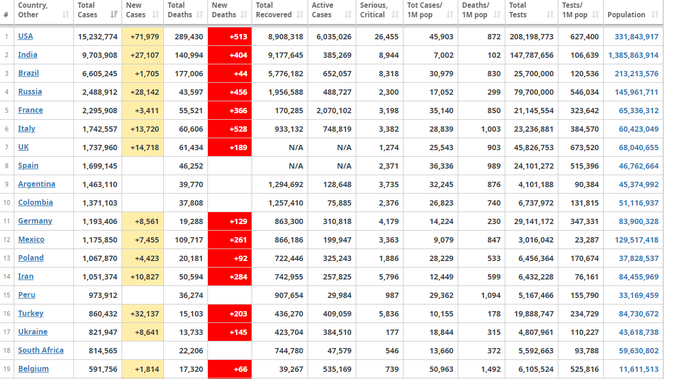Image resolution: width=680 pixels, height=379 pixels.
Task: Click sort arrows beside Population header
Action: coord(655,15)
